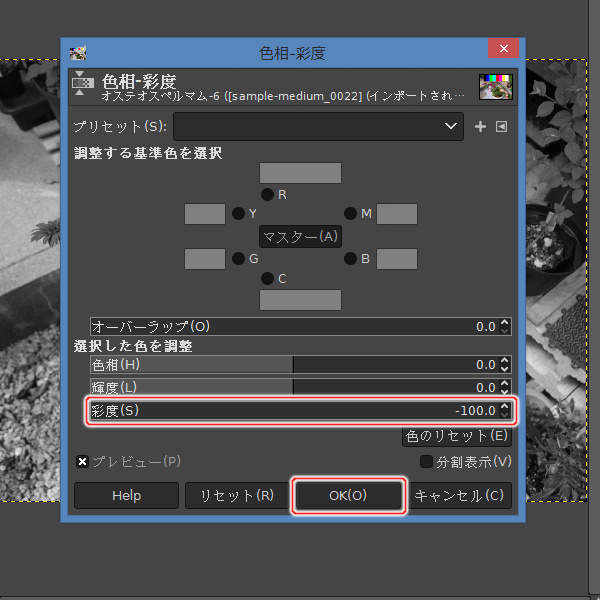The height and width of the screenshot is (600, 600).
Task: Click the red color swatch above R
Action: point(300,173)
